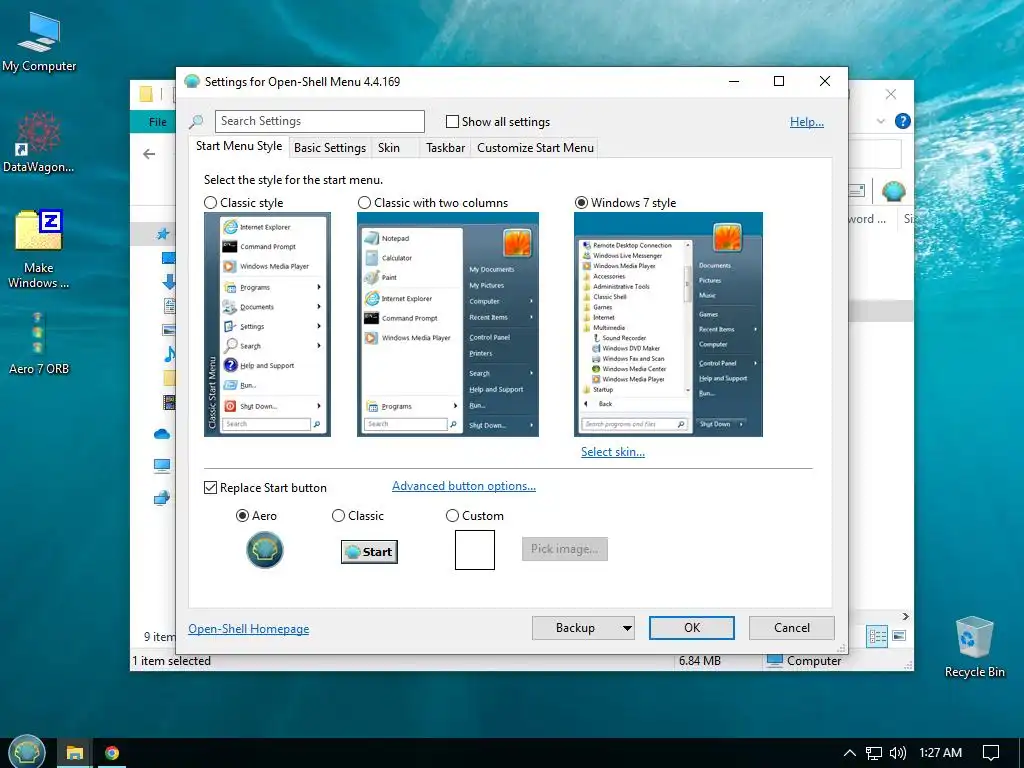This screenshot has width=1024, height=768.
Task: Click taskbar clock showing 1:27 AM
Action: point(940,753)
